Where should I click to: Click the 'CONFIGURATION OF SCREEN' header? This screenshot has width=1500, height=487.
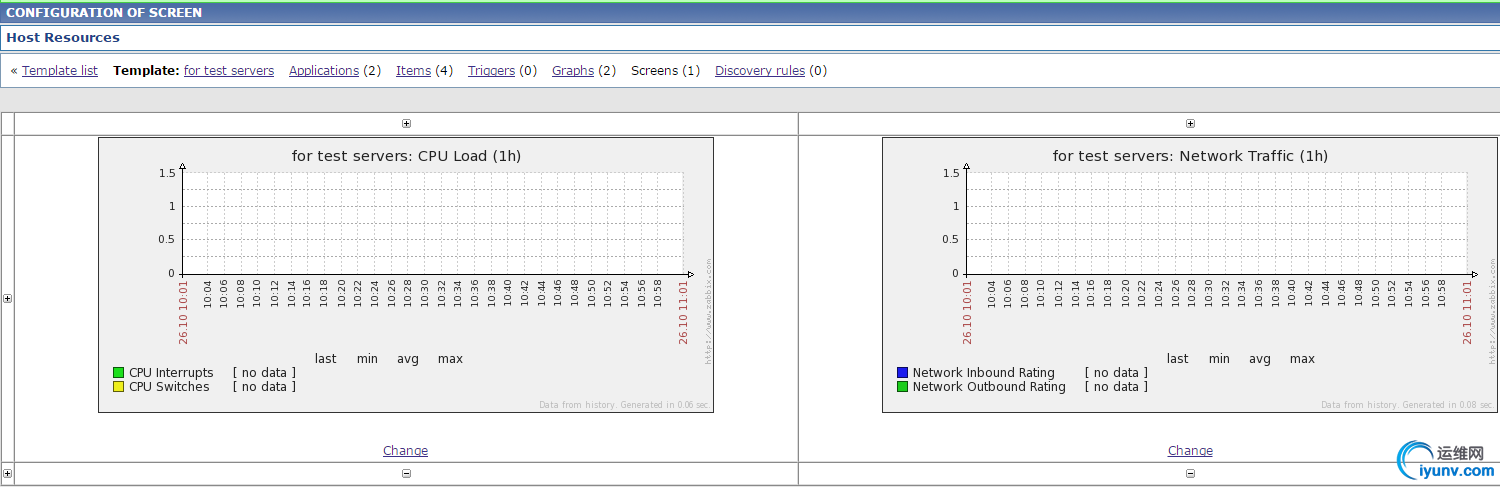pyautogui.click(x=104, y=13)
